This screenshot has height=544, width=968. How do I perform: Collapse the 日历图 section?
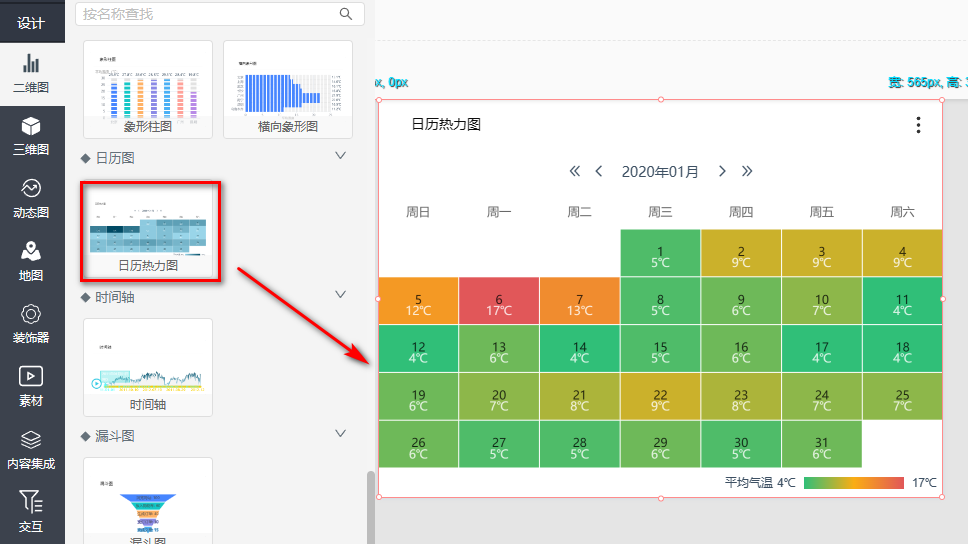click(340, 156)
